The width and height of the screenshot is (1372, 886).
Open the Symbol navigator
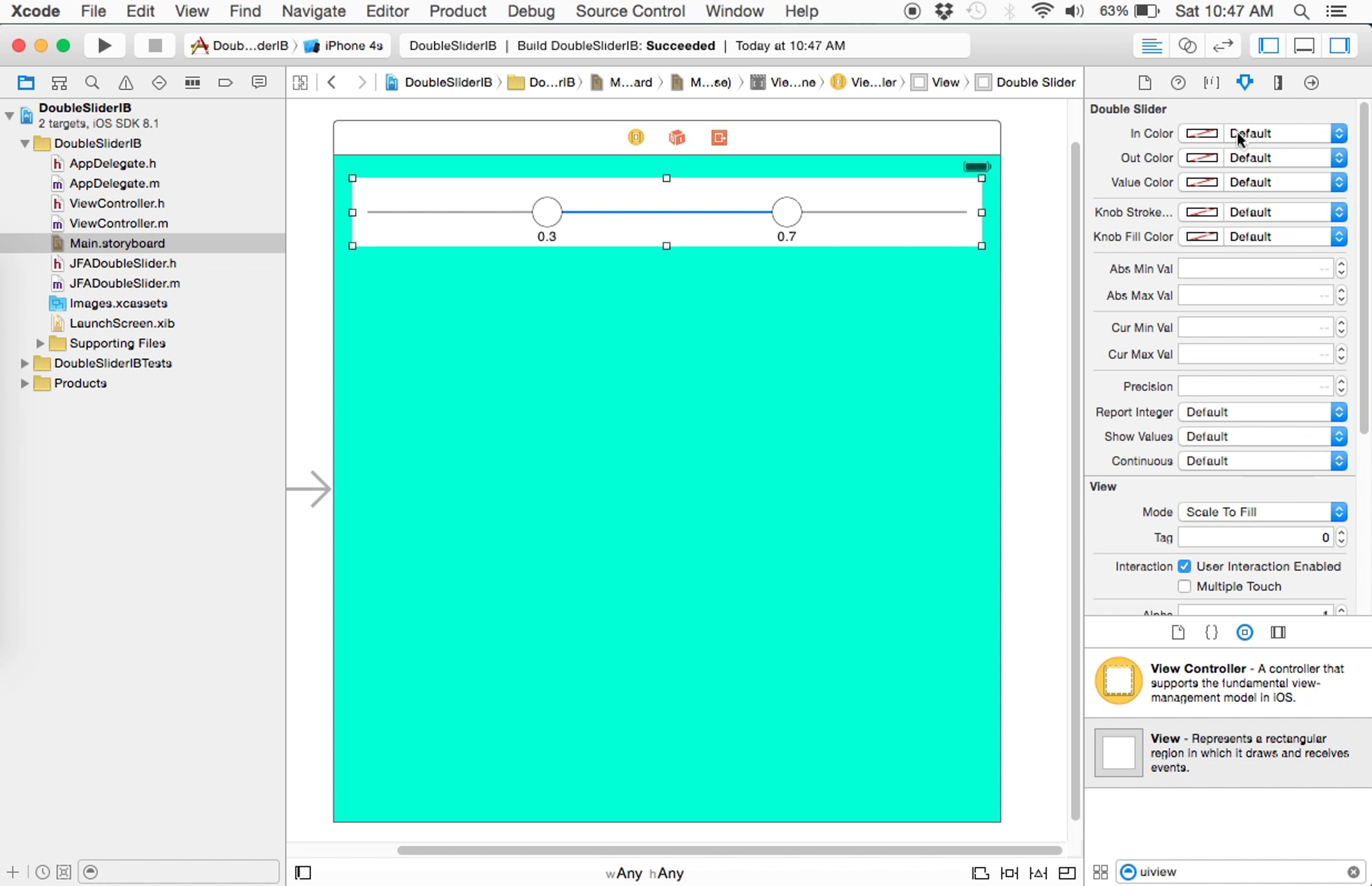[x=59, y=83]
